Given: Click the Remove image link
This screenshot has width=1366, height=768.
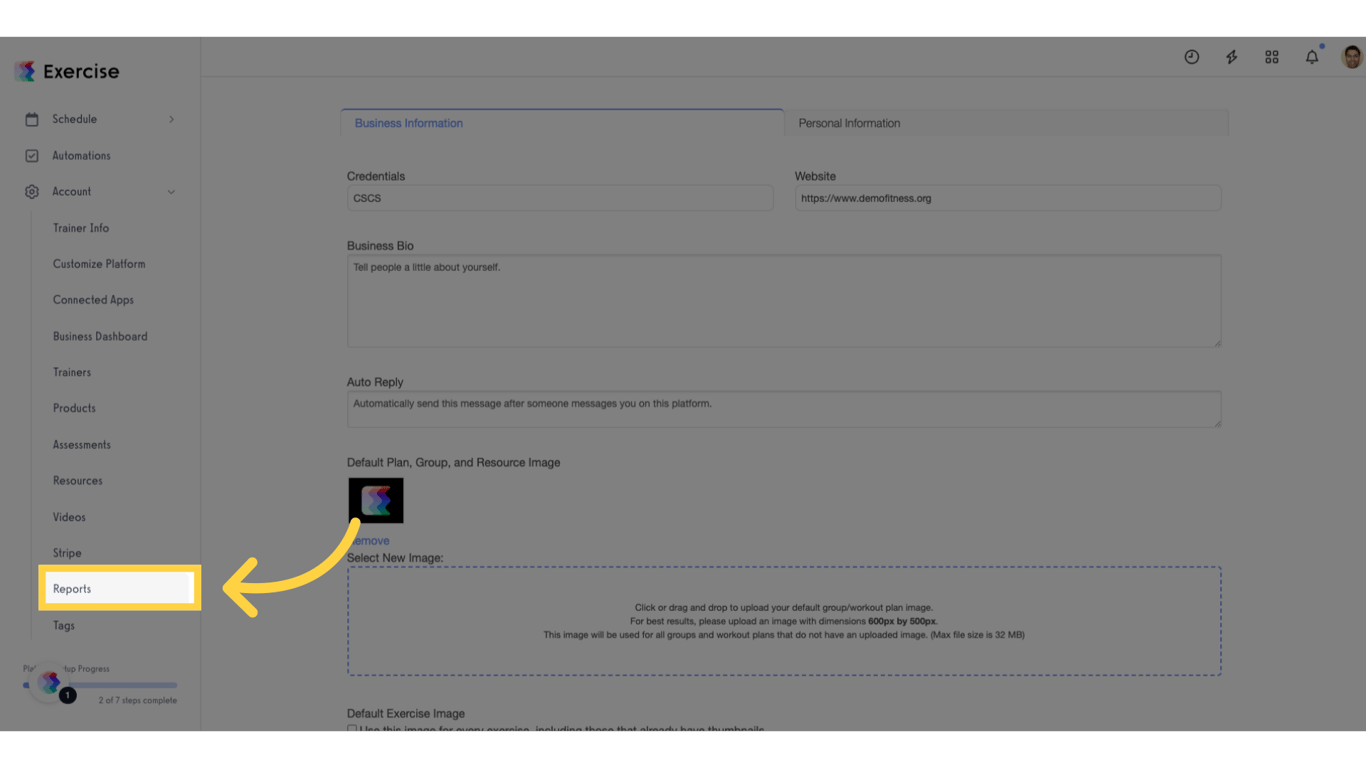Looking at the screenshot, I should (370, 541).
